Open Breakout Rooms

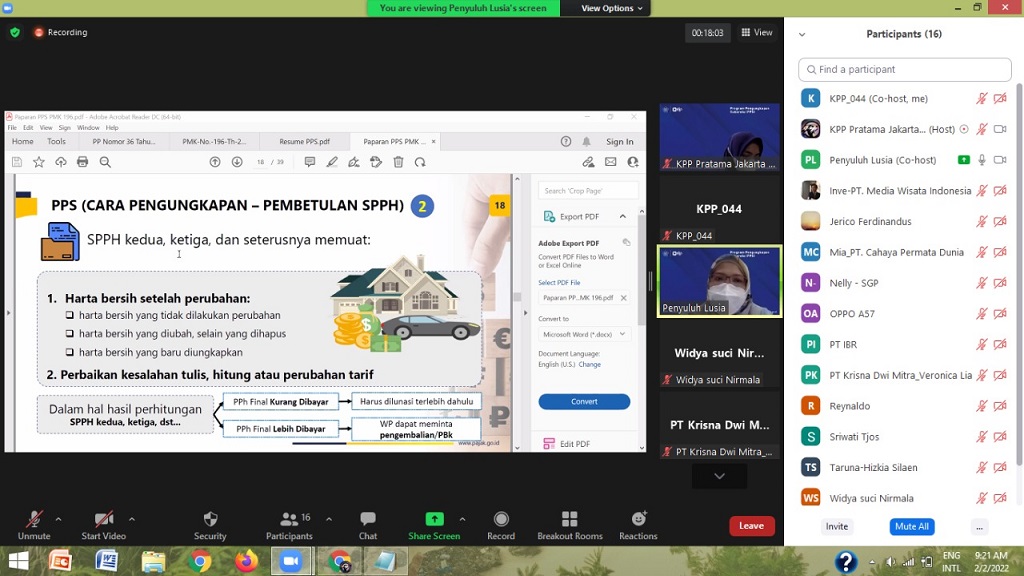click(569, 519)
